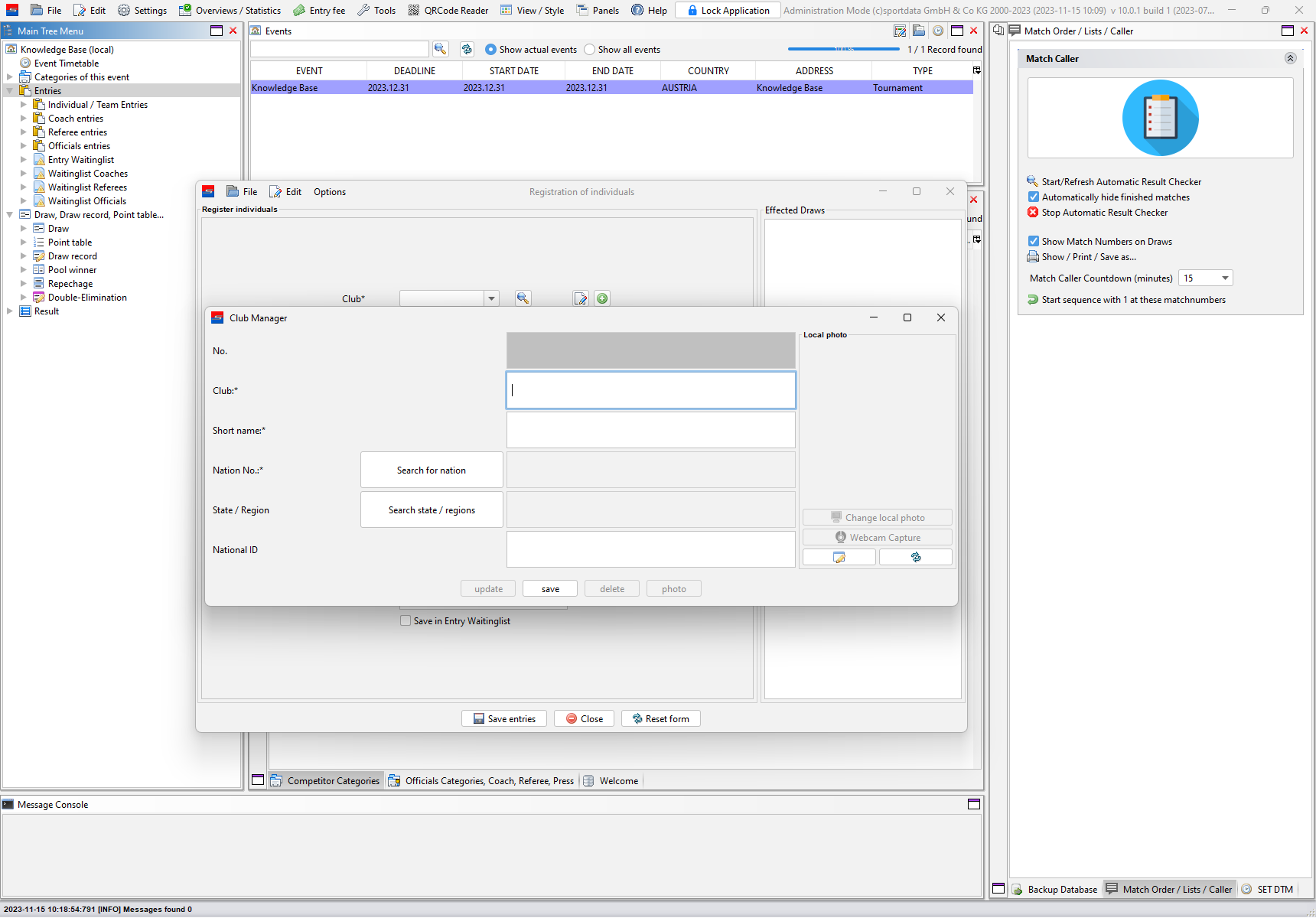Click Close button in Registration window
Screen dimensions: 1316x918
(585, 718)
